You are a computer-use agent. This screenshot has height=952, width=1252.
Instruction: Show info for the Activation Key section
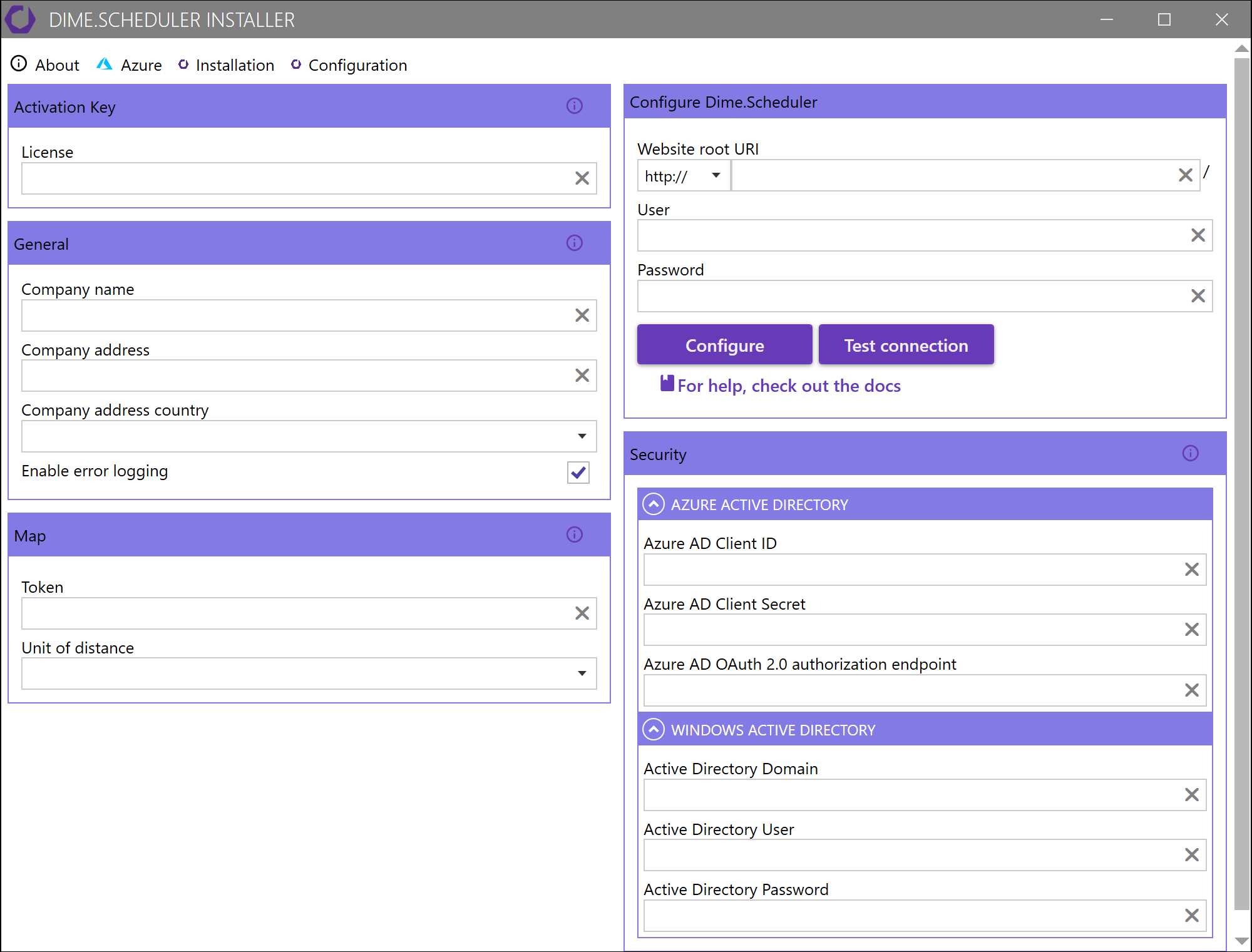point(575,106)
